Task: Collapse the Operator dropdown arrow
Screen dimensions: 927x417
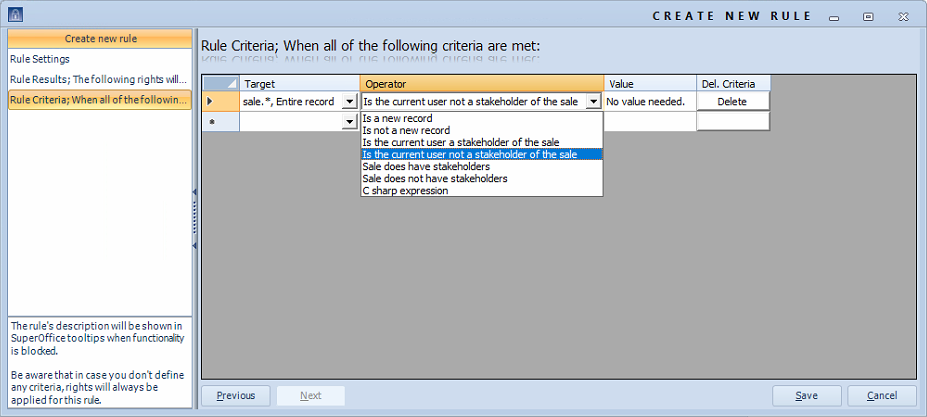Action: (x=593, y=102)
